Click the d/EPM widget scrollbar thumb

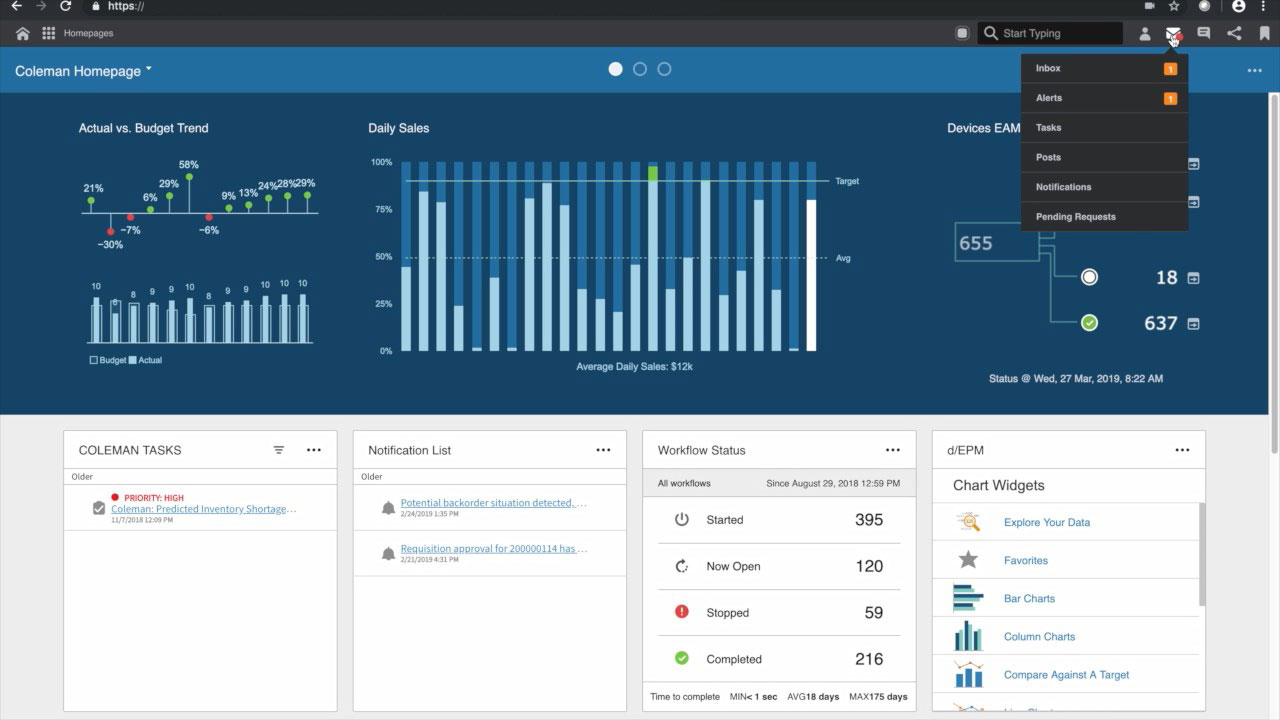1202,553
